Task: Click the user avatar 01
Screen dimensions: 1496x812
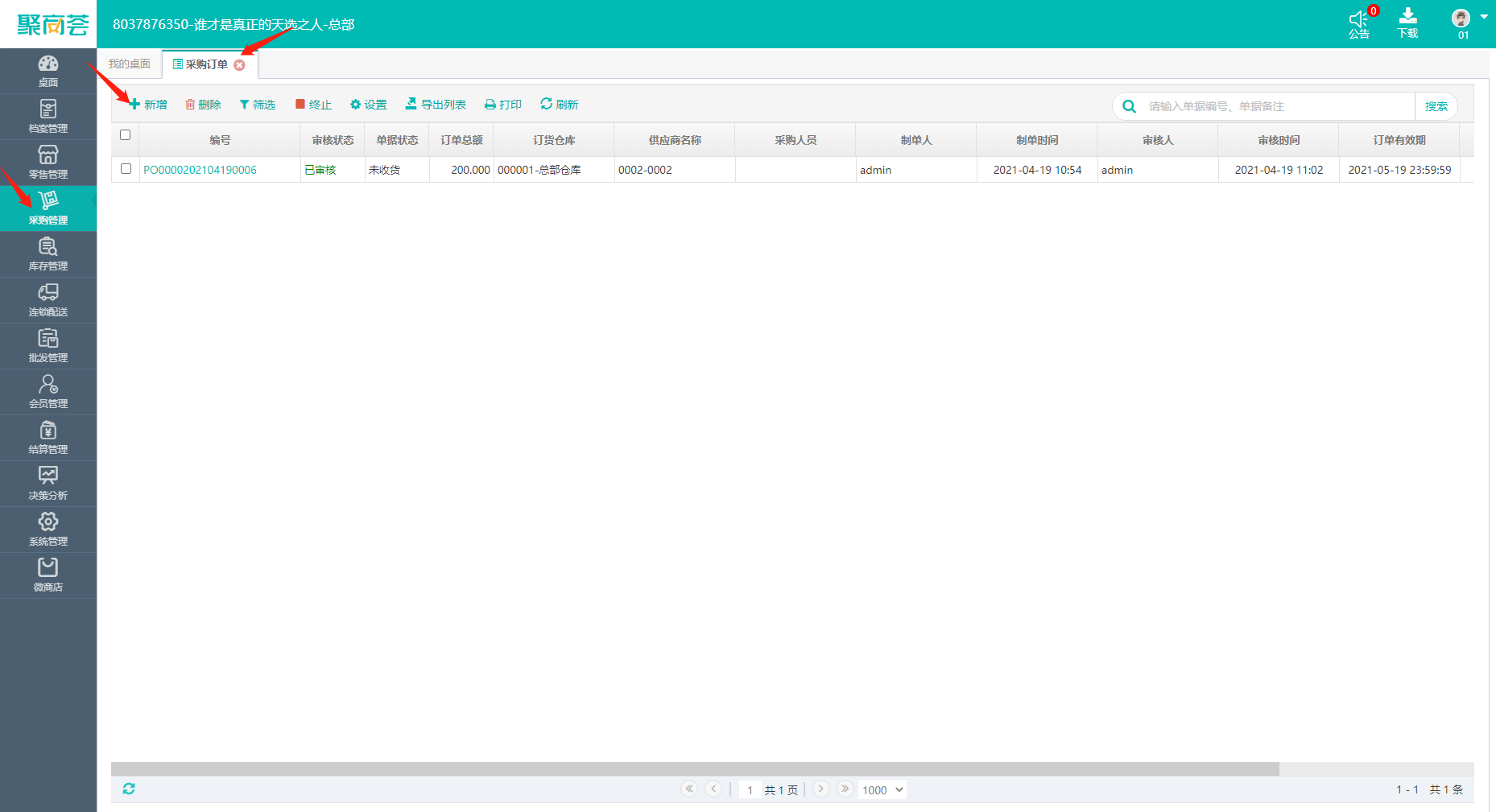Action: click(x=1461, y=19)
